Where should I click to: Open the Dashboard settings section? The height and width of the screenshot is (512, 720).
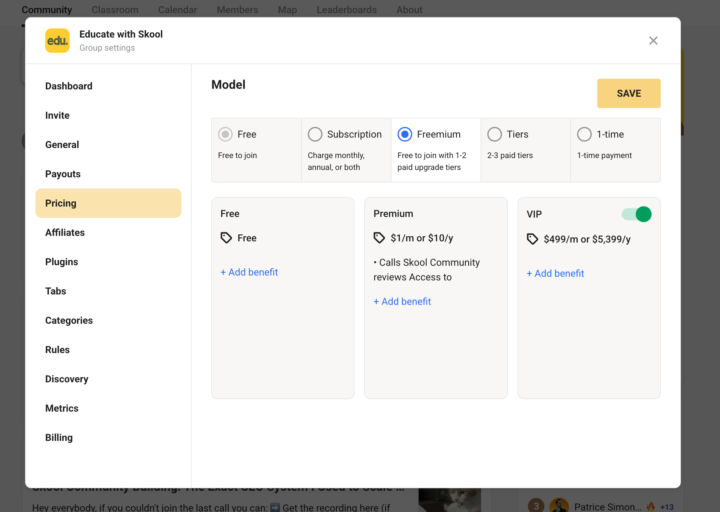(x=68, y=86)
